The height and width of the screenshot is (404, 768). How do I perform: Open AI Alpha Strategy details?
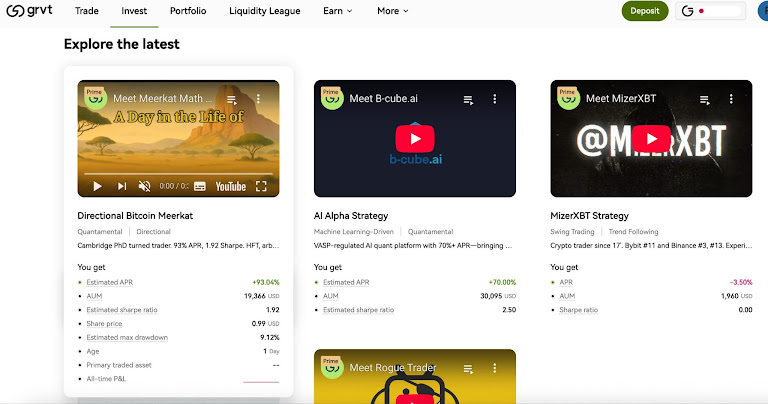tap(351, 215)
